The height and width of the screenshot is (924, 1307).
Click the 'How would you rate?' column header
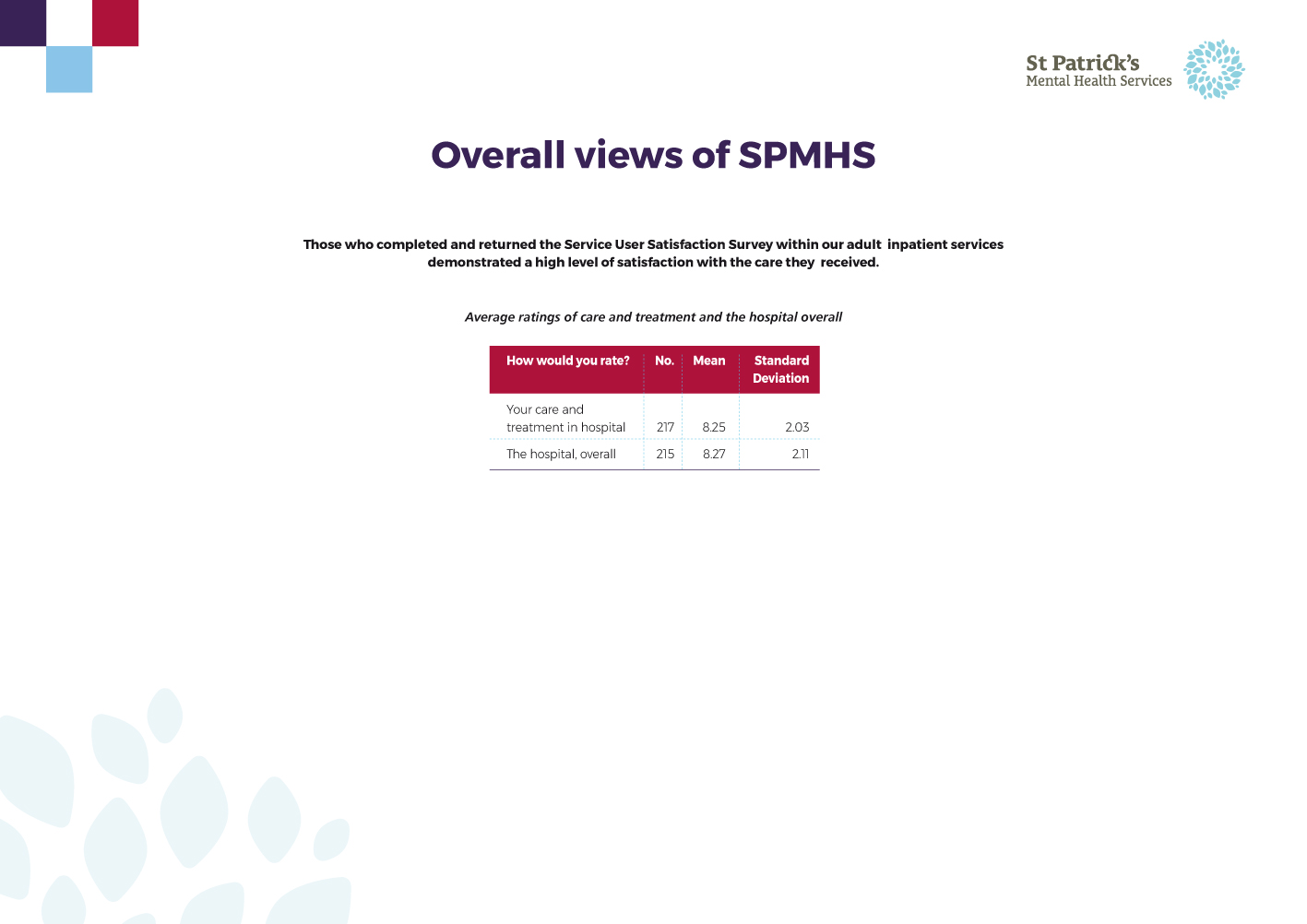click(567, 361)
